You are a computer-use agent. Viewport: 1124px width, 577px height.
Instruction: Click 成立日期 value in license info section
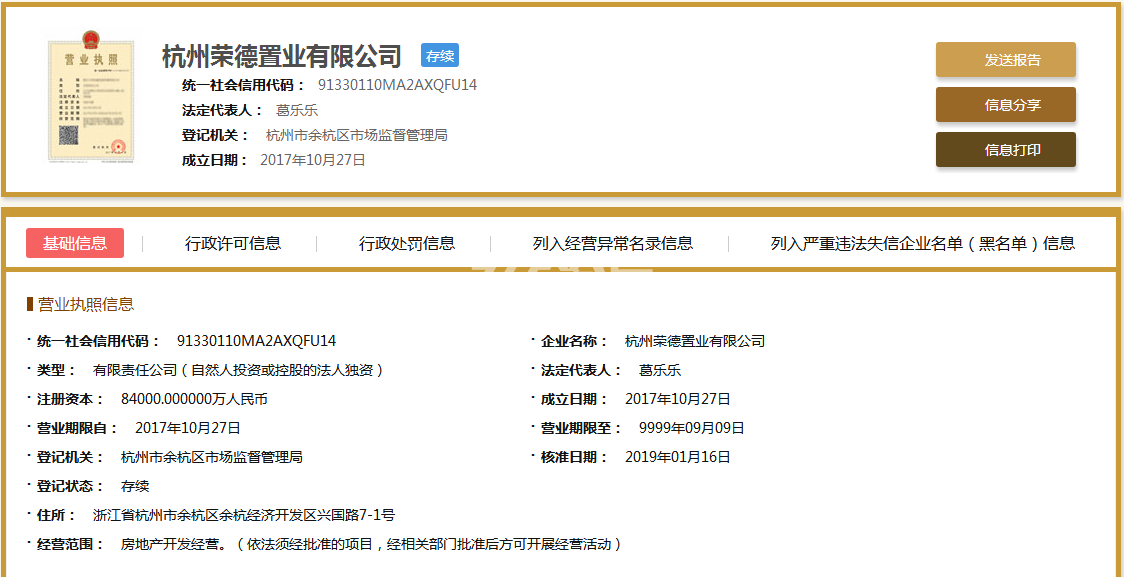pyautogui.click(x=677, y=399)
